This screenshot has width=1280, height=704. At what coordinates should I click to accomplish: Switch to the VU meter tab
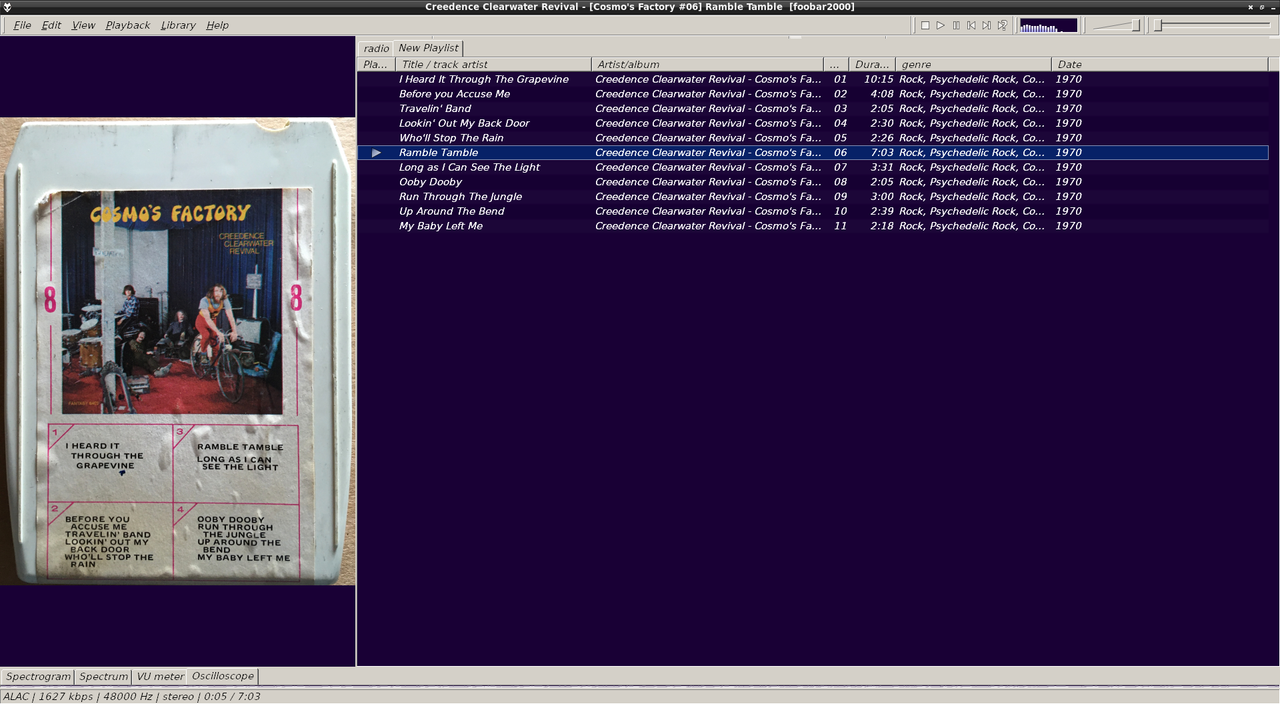pyautogui.click(x=160, y=677)
